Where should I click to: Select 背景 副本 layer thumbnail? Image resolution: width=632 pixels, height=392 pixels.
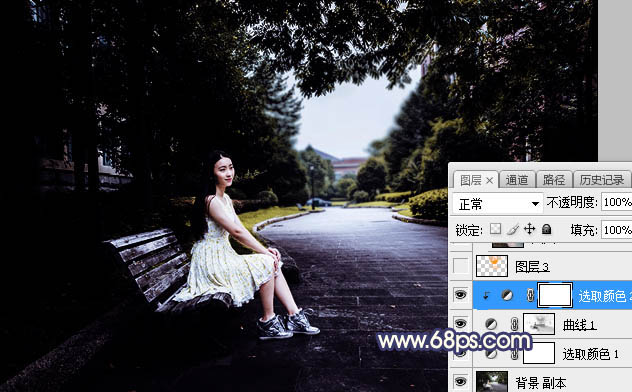pyautogui.click(x=492, y=382)
